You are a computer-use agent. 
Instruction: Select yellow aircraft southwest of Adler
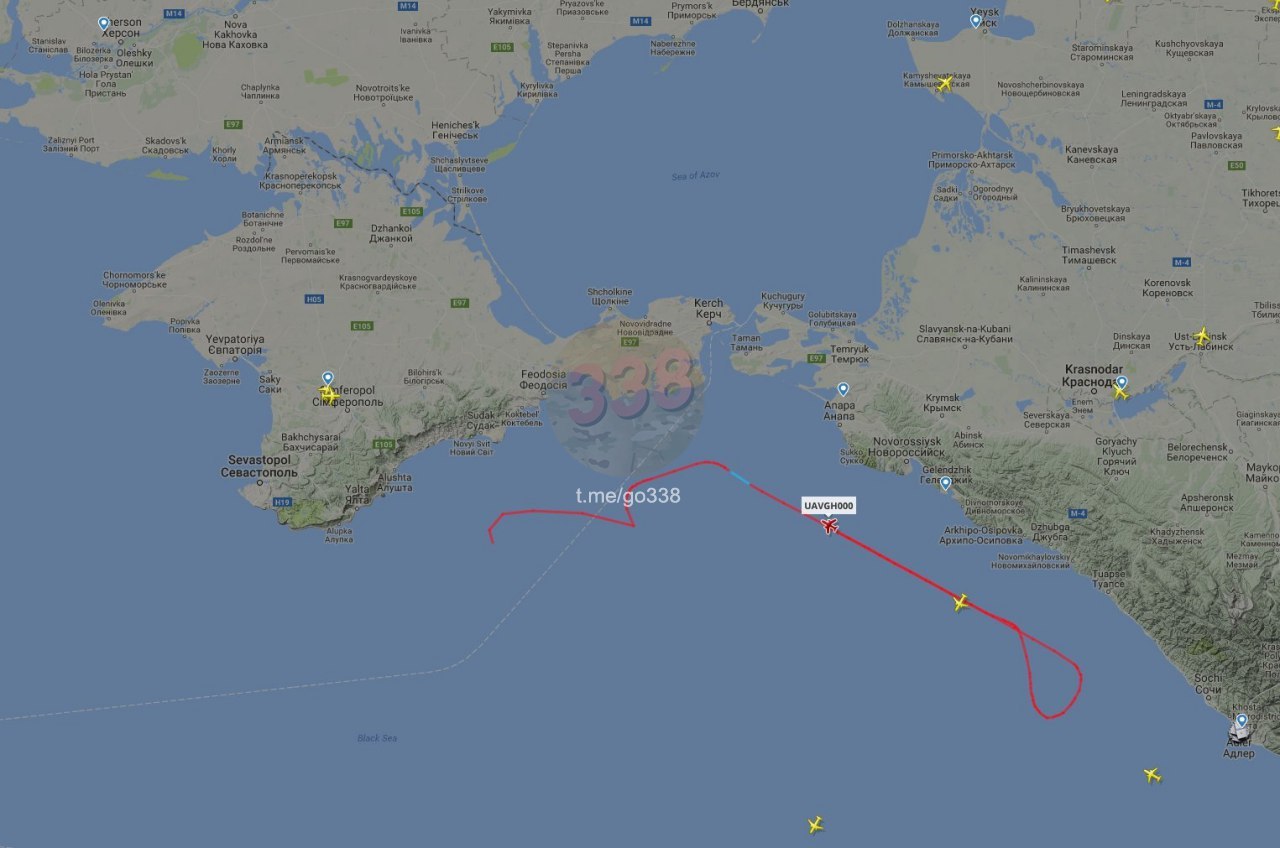pyautogui.click(x=1152, y=775)
